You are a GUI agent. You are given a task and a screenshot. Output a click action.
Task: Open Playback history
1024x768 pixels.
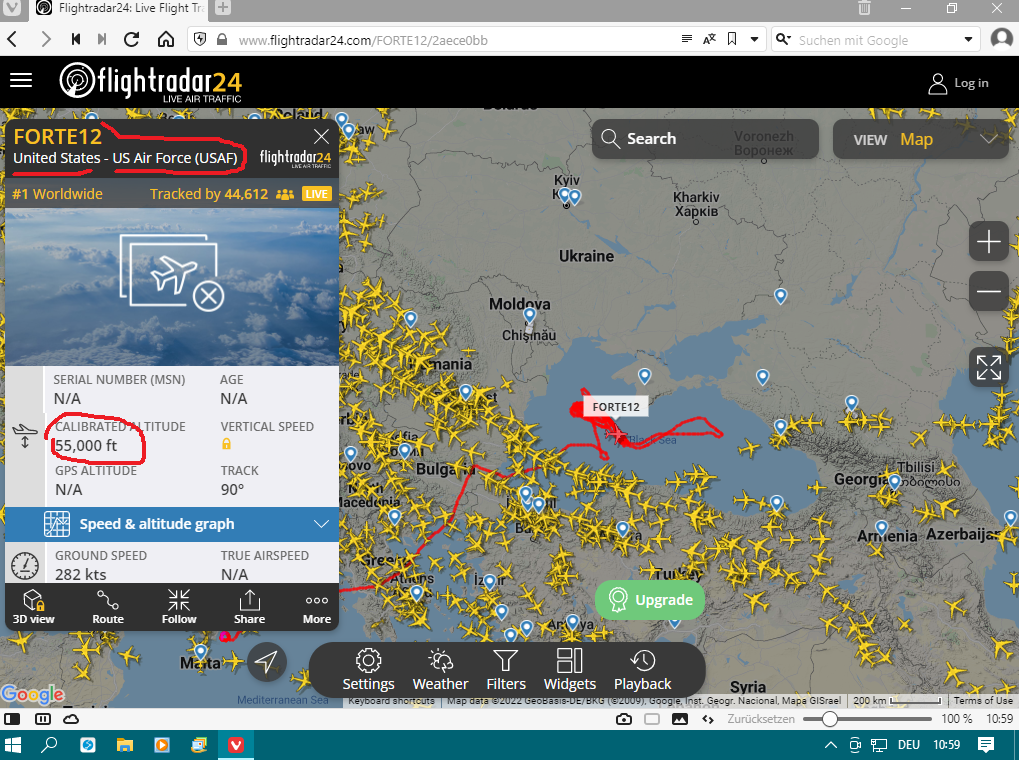pyautogui.click(x=643, y=671)
